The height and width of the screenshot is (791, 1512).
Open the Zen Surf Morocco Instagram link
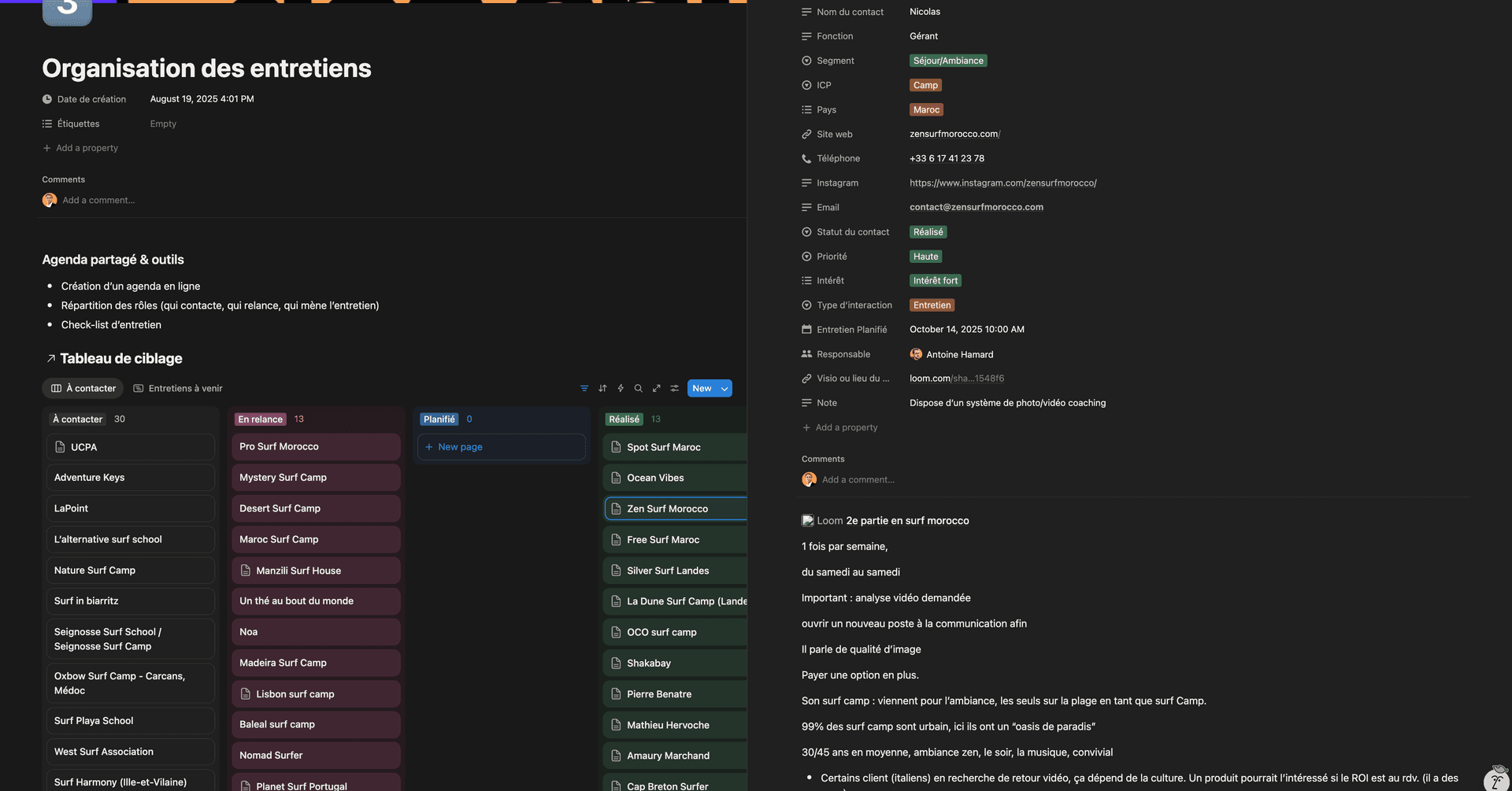1002,183
